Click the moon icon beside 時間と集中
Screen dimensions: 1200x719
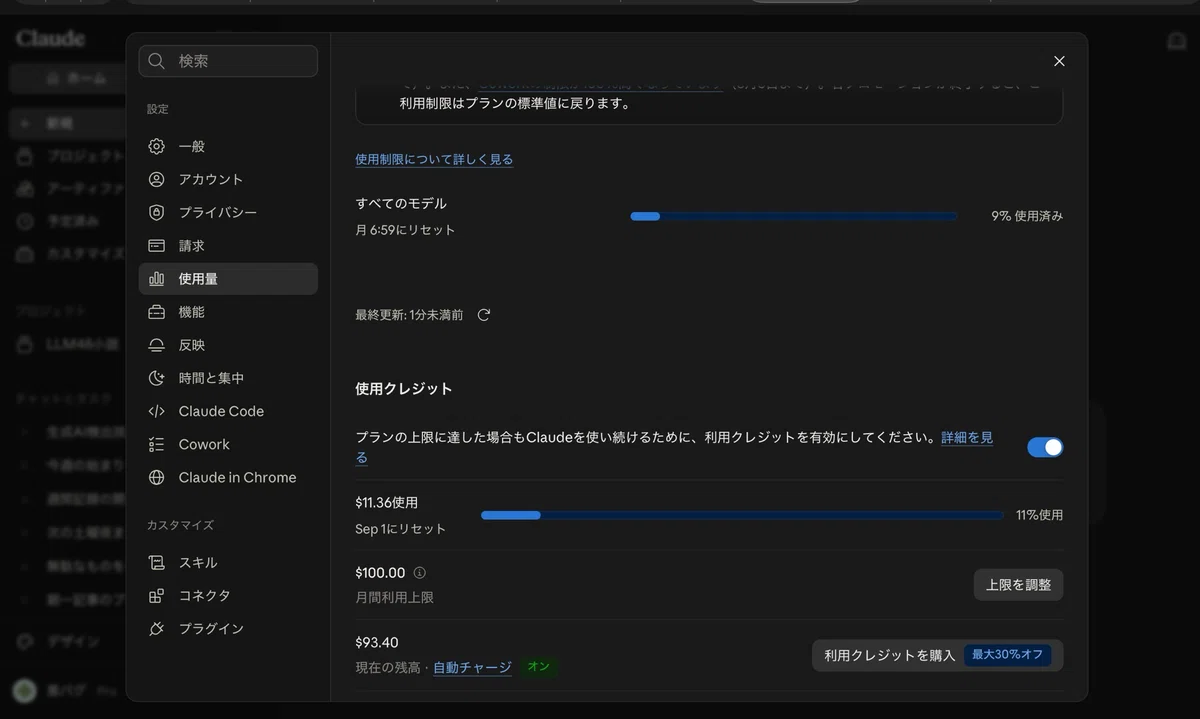[x=156, y=378]
